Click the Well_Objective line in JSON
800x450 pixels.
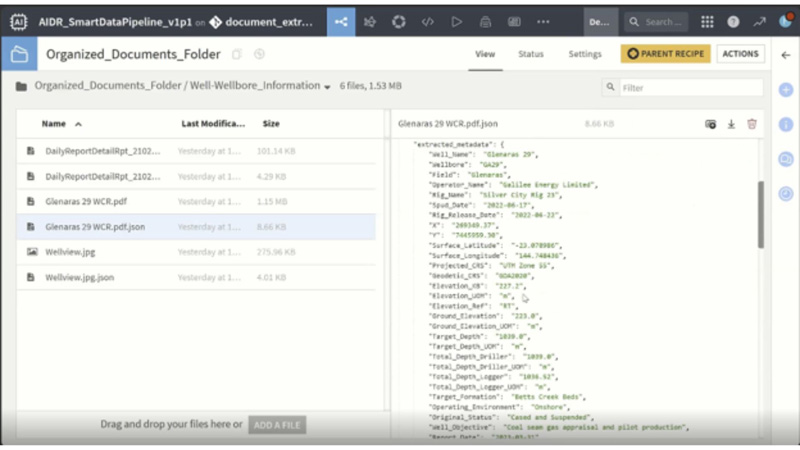coord(559,427)
